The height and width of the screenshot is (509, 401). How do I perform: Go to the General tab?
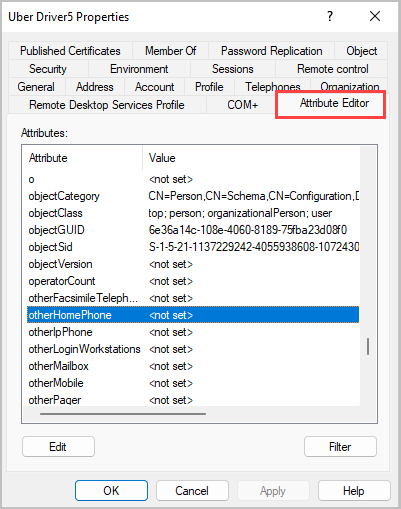point(36,87)
